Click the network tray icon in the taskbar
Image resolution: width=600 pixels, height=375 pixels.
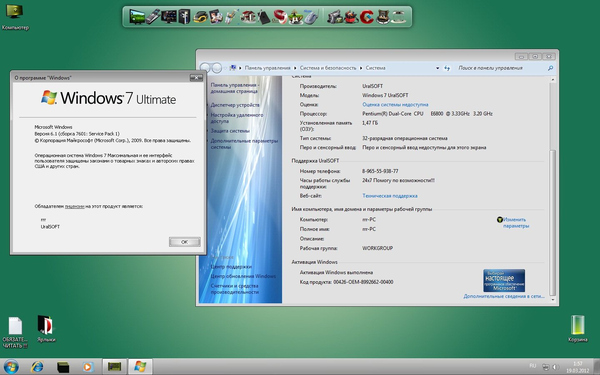(x=546, y=367)
